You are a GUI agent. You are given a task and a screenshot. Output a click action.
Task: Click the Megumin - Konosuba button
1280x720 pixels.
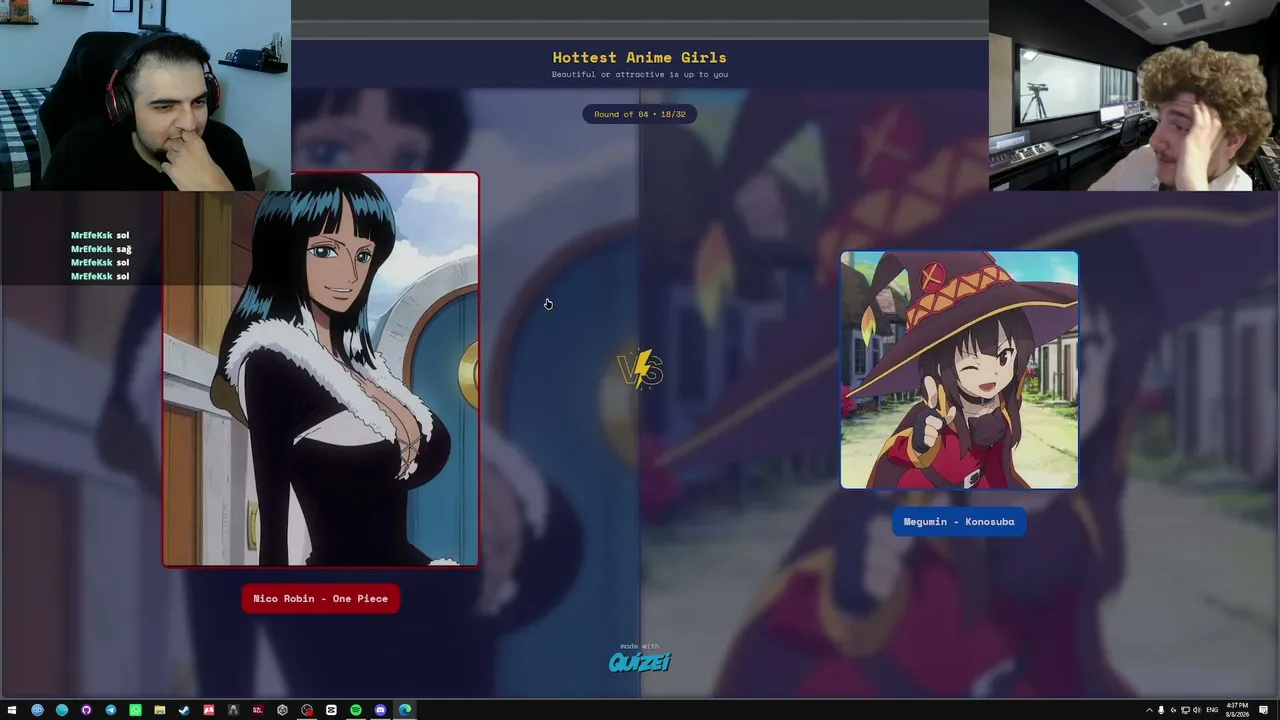[x=959, y=521]
